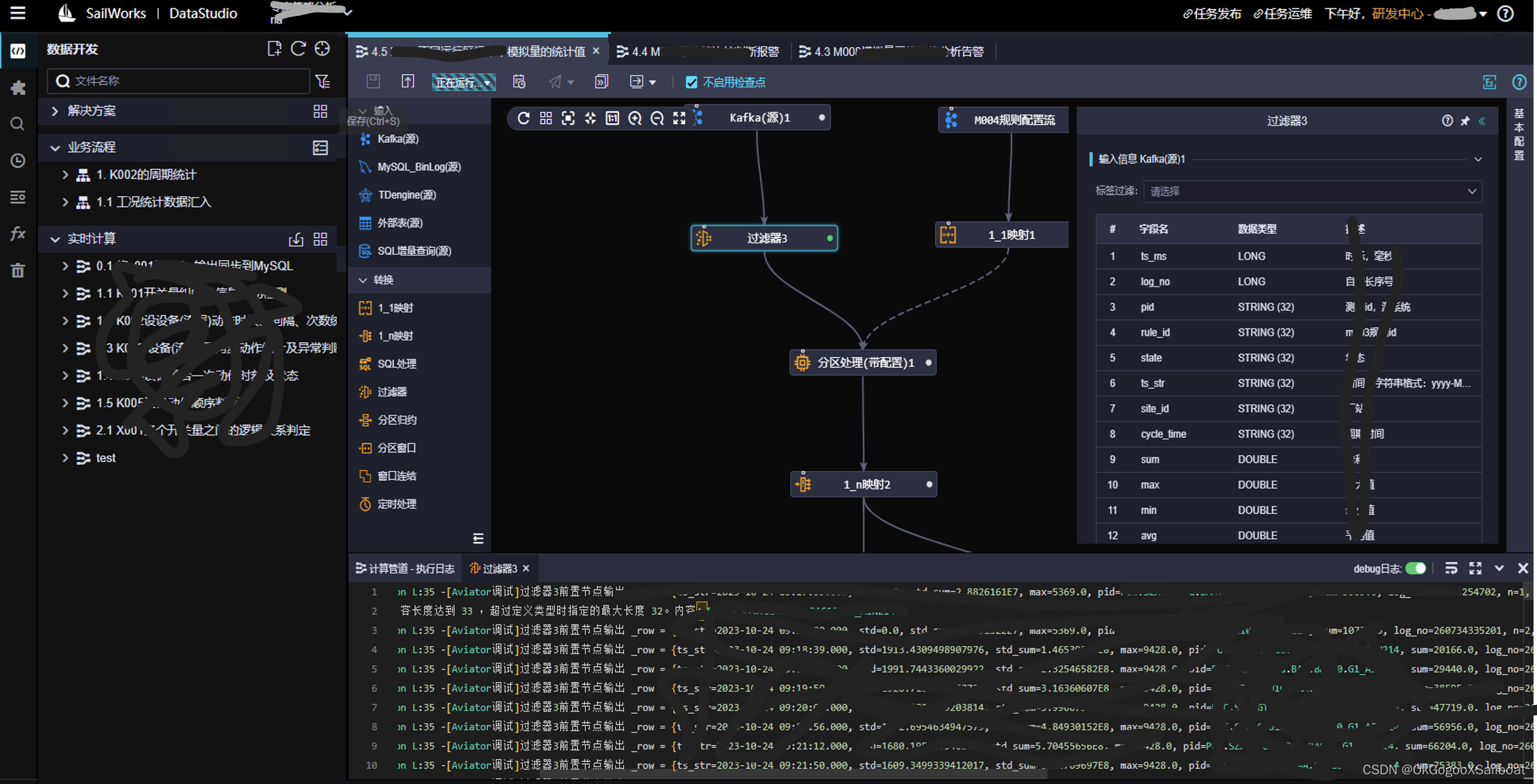Collapse the 过滤器3 panel with double arrow
The height and width of the screenshot is (784, 1537).
click(1482, 121)
